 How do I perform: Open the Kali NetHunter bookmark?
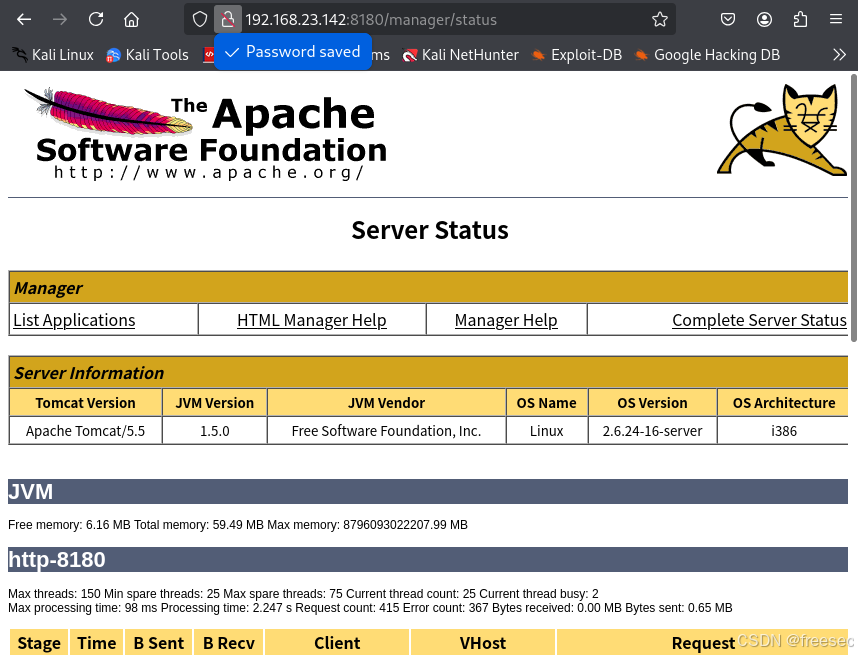(460, 55)
